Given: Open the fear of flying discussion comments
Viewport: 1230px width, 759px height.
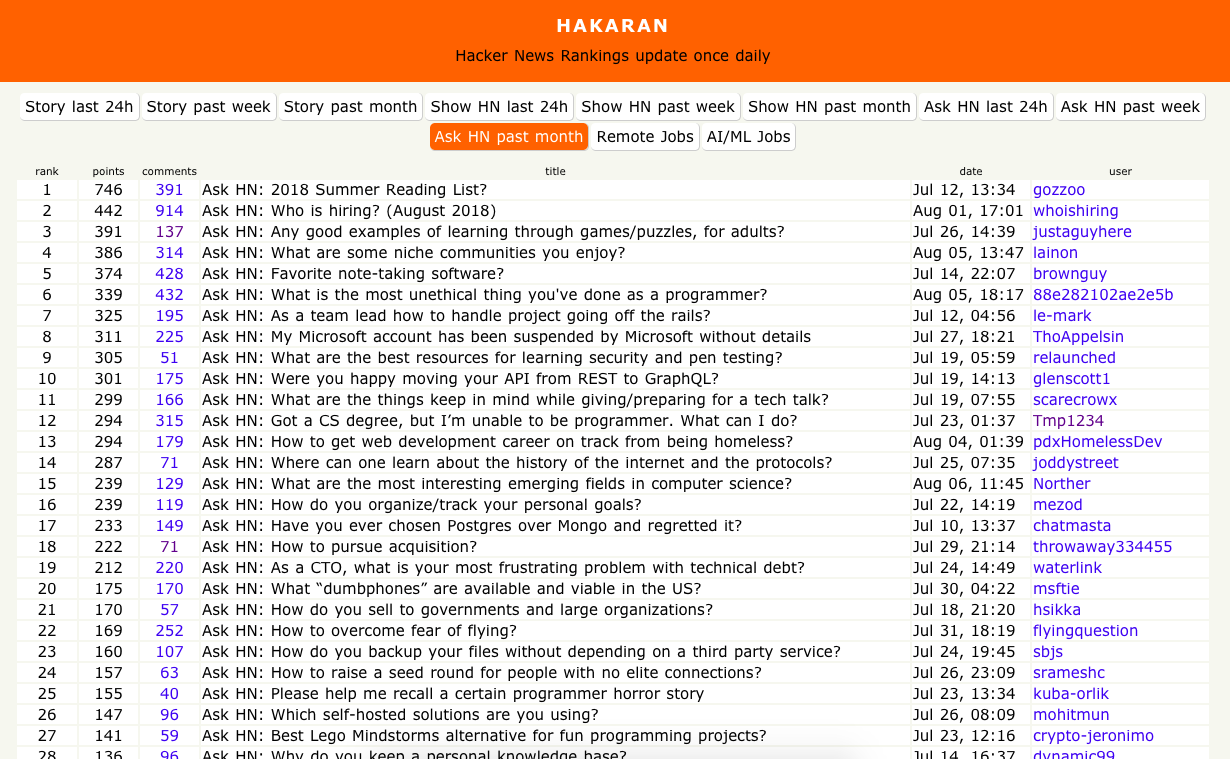Looking at the screenshot, I should pos(169,630).
